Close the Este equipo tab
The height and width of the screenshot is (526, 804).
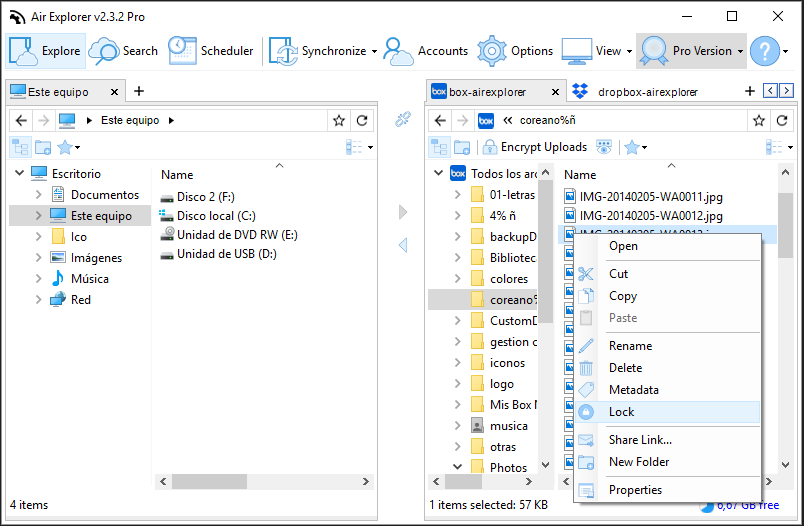point(114,92)
